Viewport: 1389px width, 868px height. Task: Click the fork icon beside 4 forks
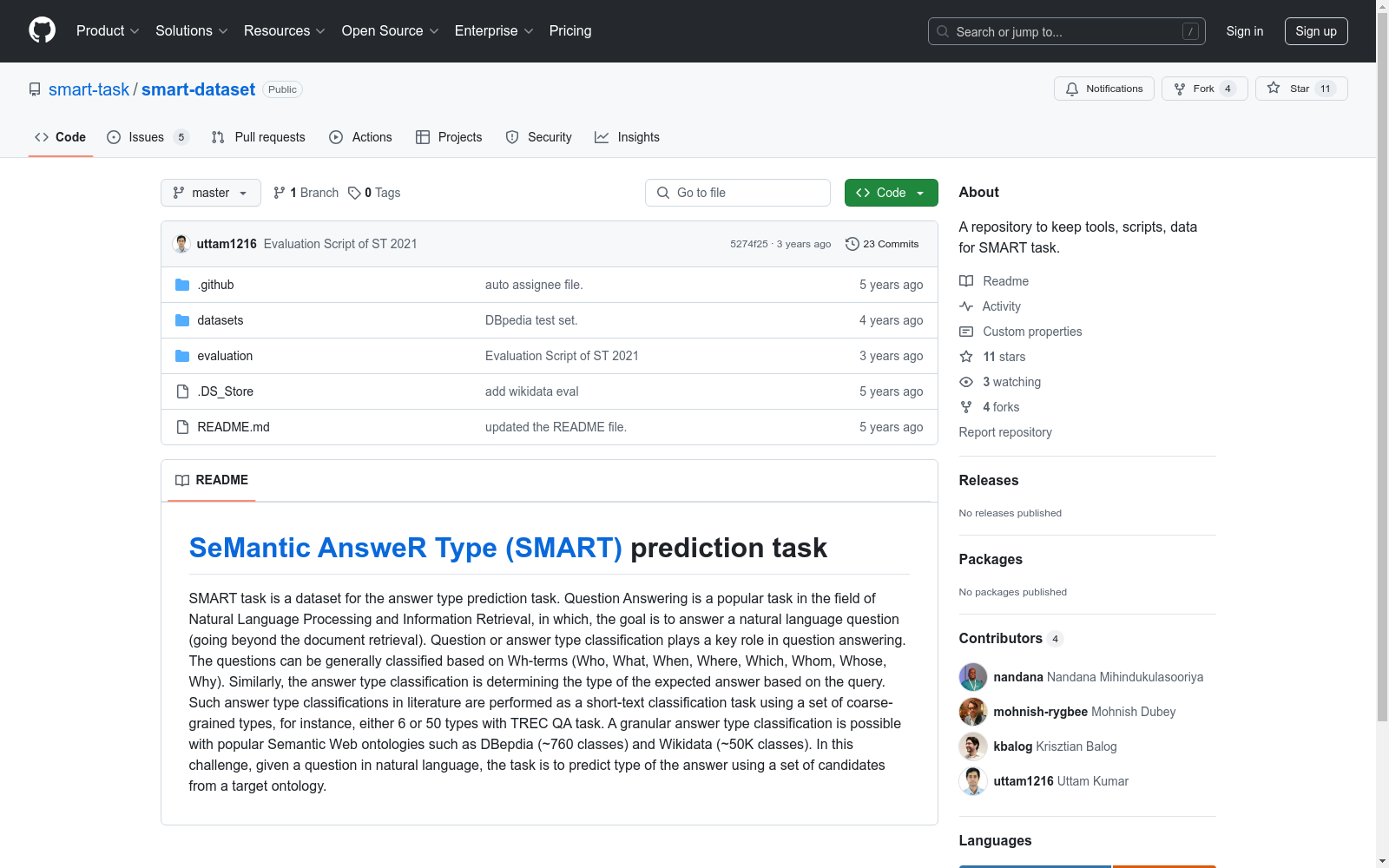(x=966, y=407)
